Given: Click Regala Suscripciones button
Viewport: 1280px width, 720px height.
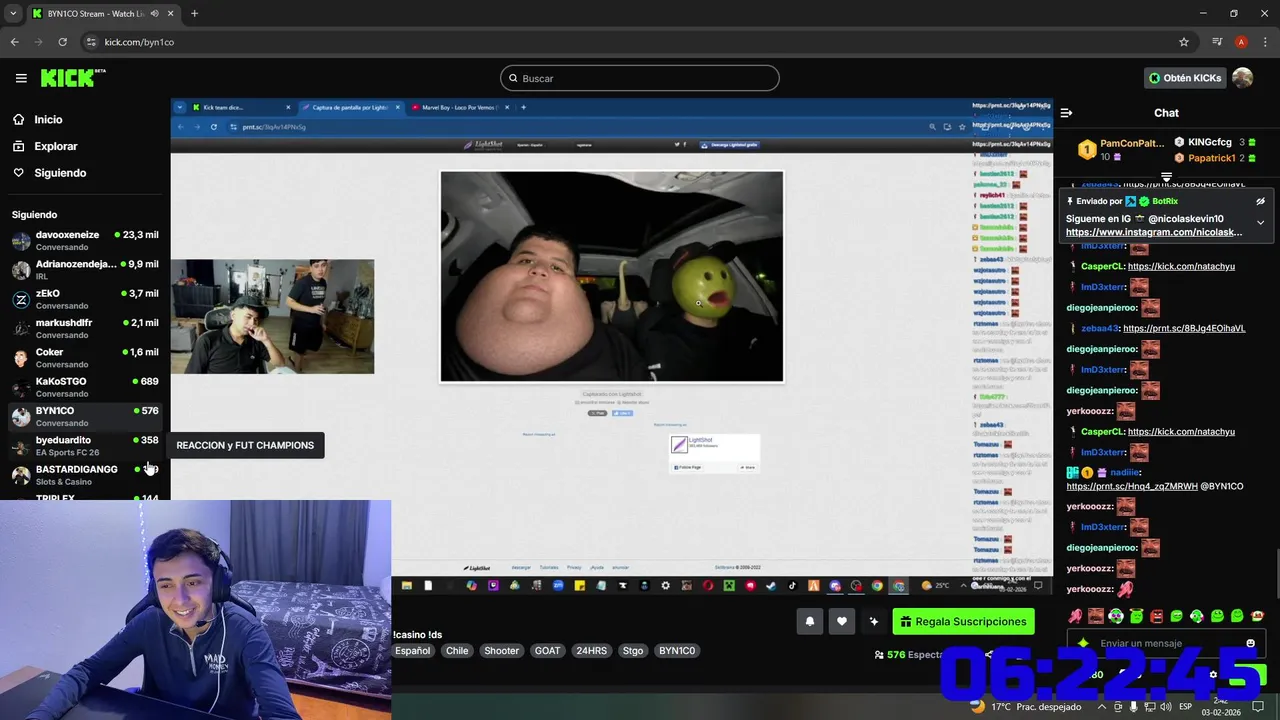Looking at the screenshot, I should (x=963, y=621).
